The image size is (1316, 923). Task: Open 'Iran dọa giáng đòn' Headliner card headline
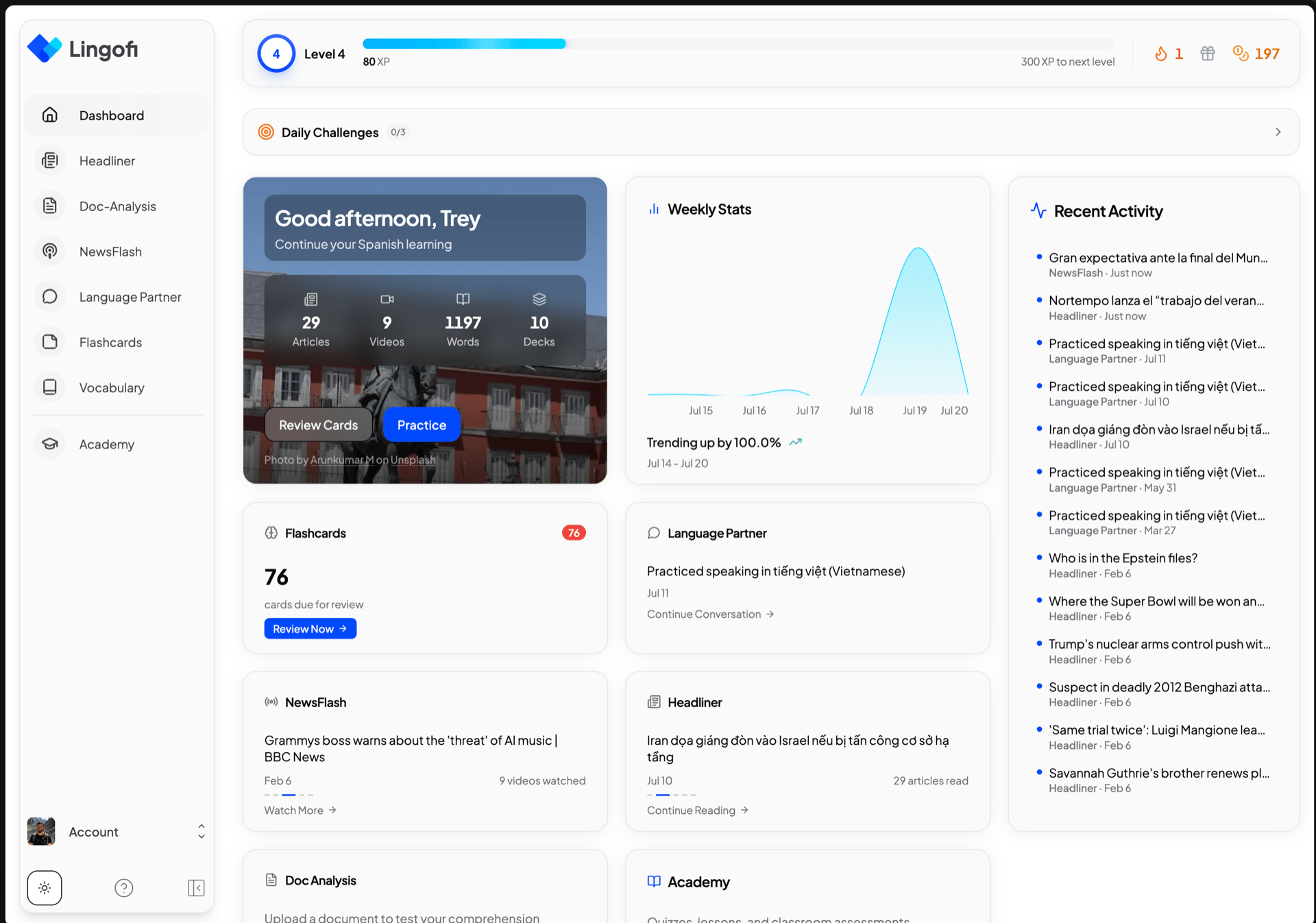(x=798, y=748)
